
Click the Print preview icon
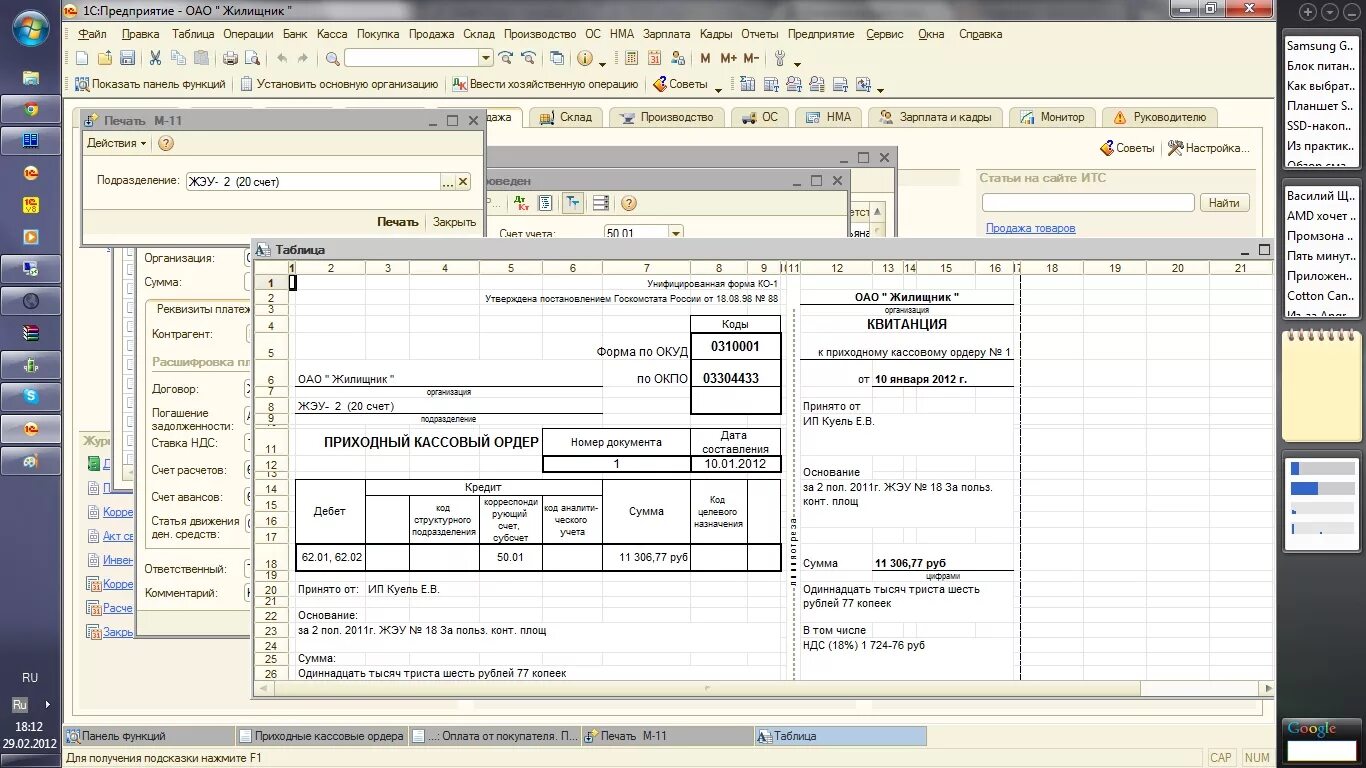tap(252, 58)
